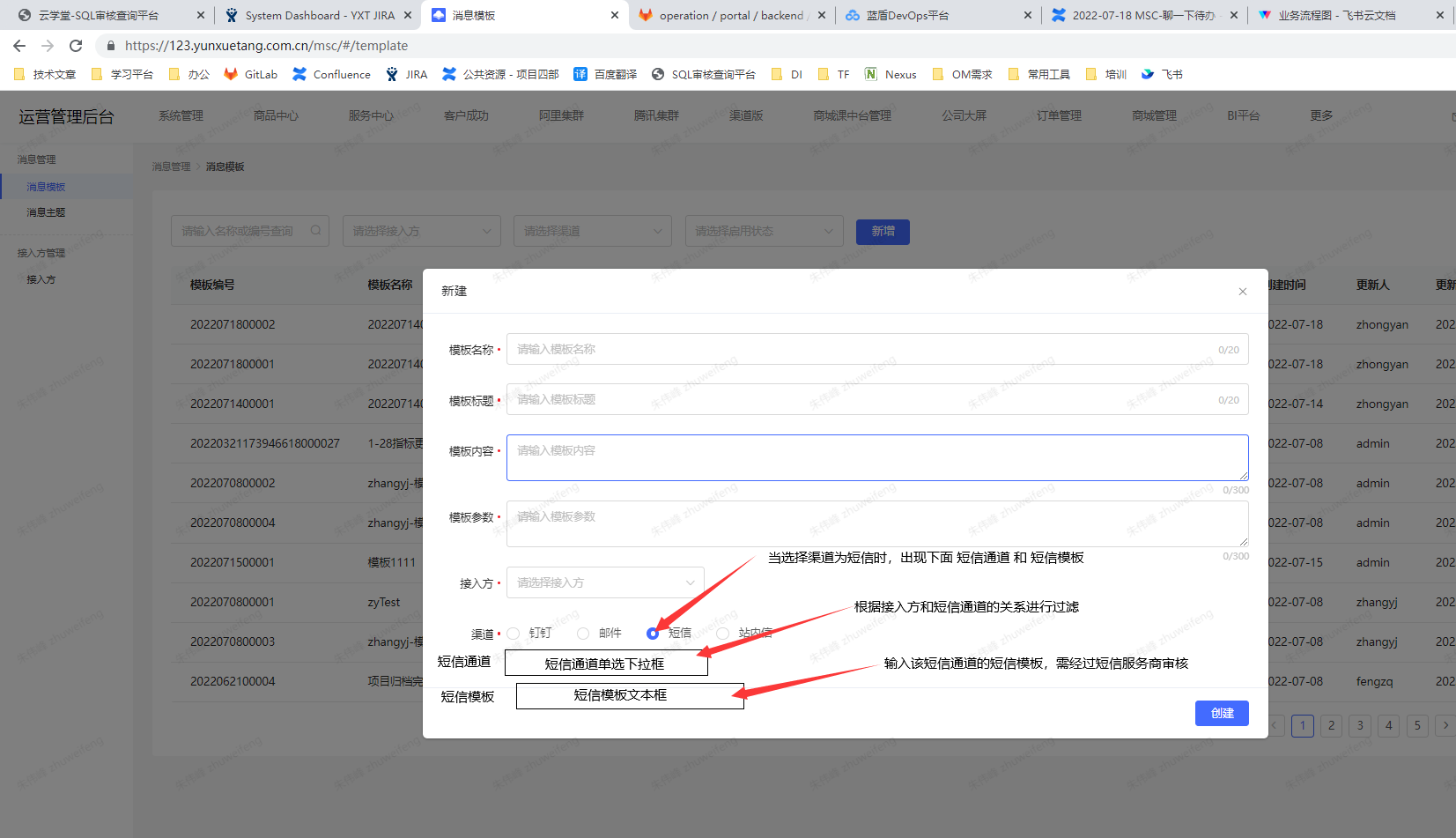Open the OM需求 bookmark folder
This screenshot has width=1456, height=838.
[962, 74]
